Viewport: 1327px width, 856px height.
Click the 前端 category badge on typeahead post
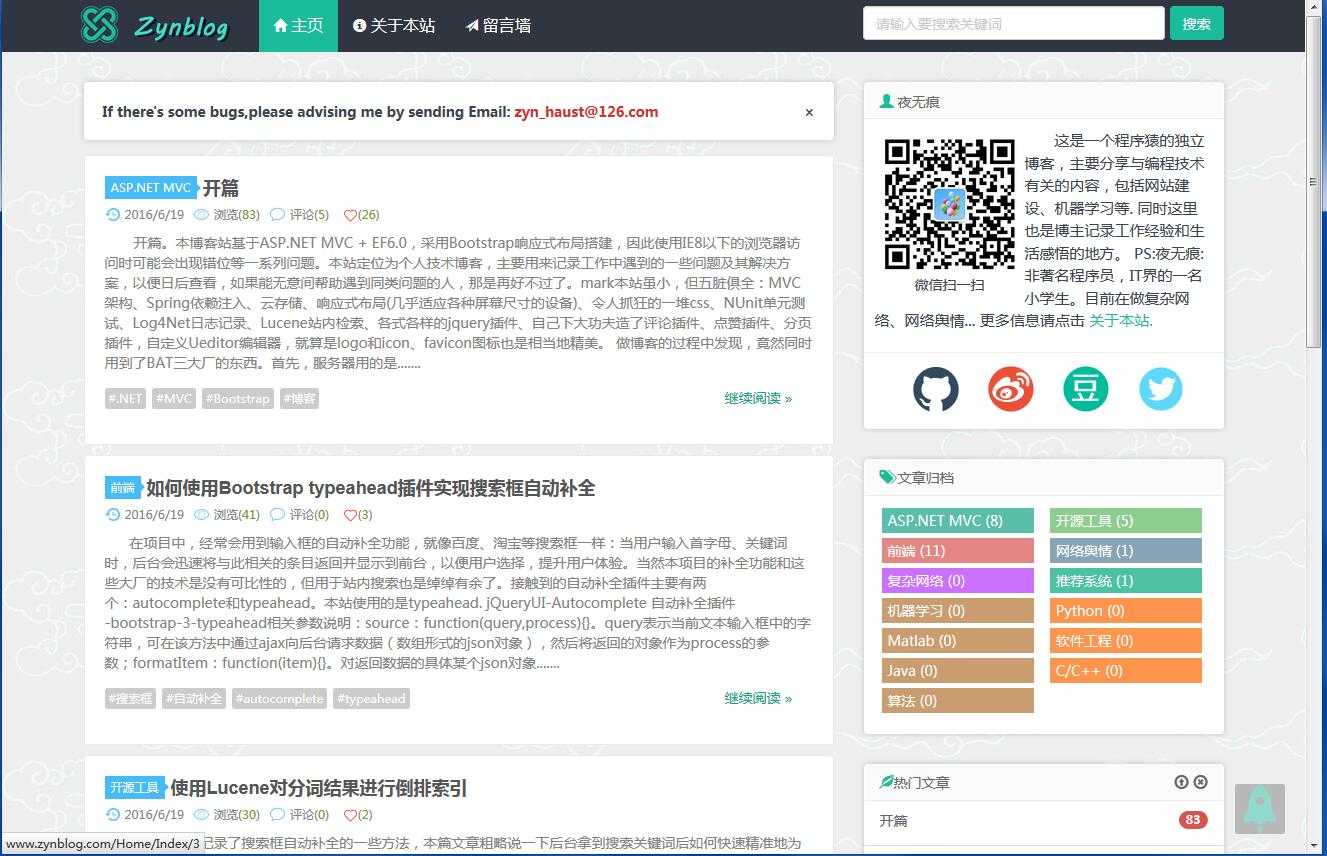(122, 488)
